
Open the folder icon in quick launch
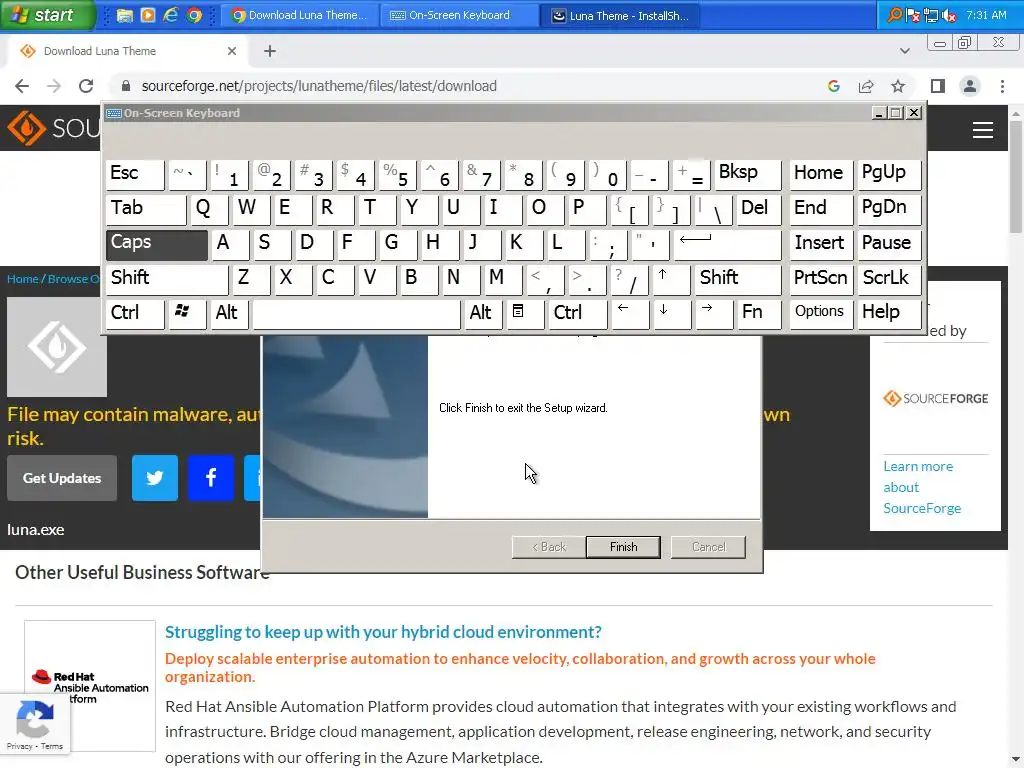coord(125,15)
